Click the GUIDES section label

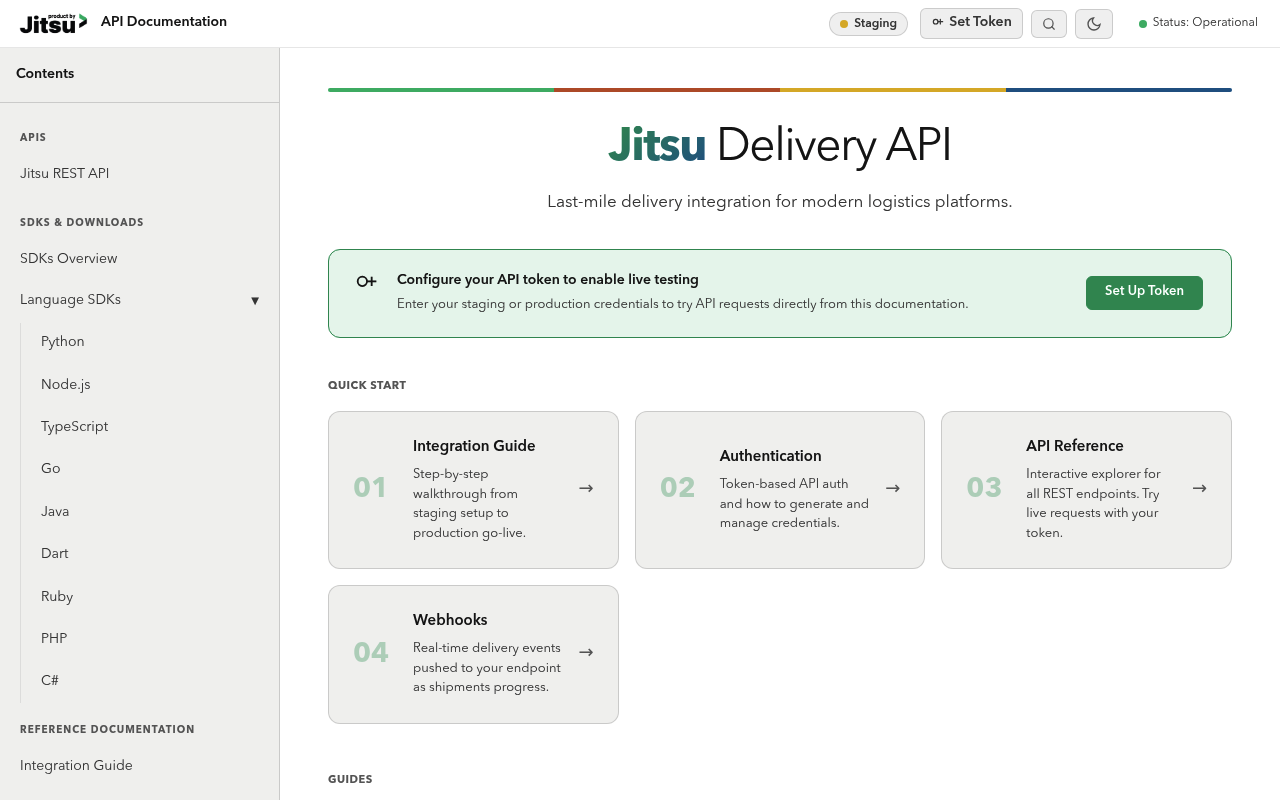coord(350,780)
